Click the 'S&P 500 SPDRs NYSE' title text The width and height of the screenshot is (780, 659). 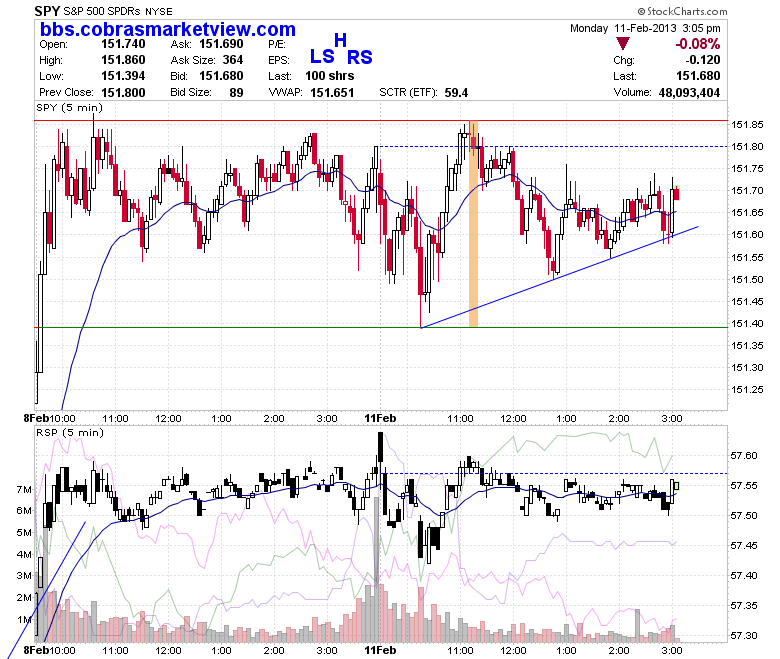pos(118,11)
